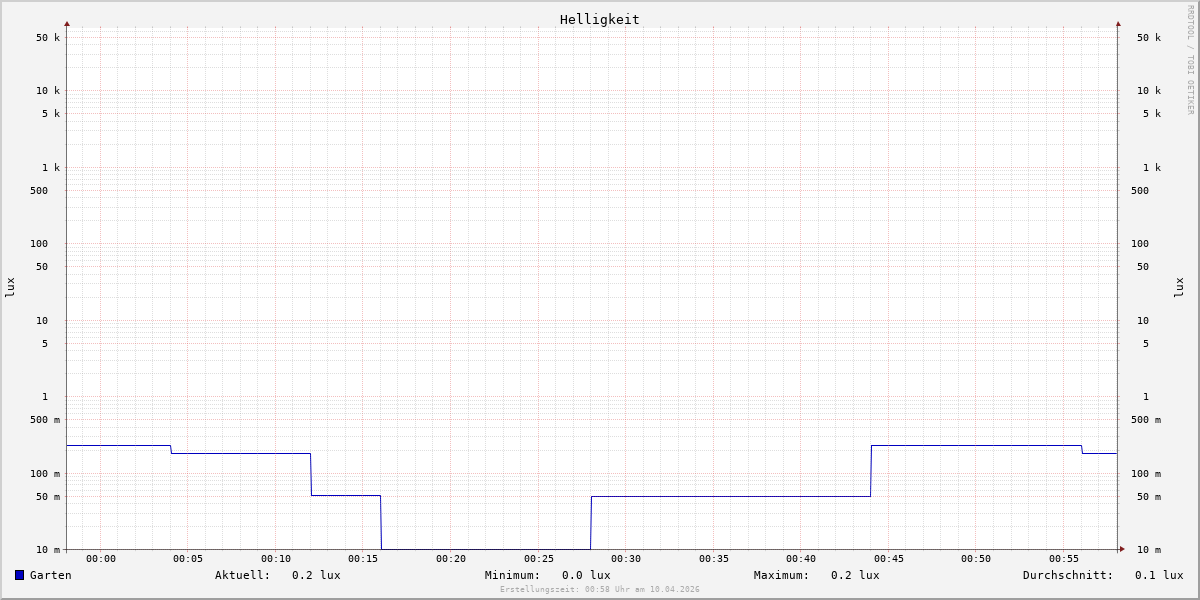Click the "00:25" time axis label
Viewport: 1200px width, 600px height.
pyautogui.click(x=539, y=559)
